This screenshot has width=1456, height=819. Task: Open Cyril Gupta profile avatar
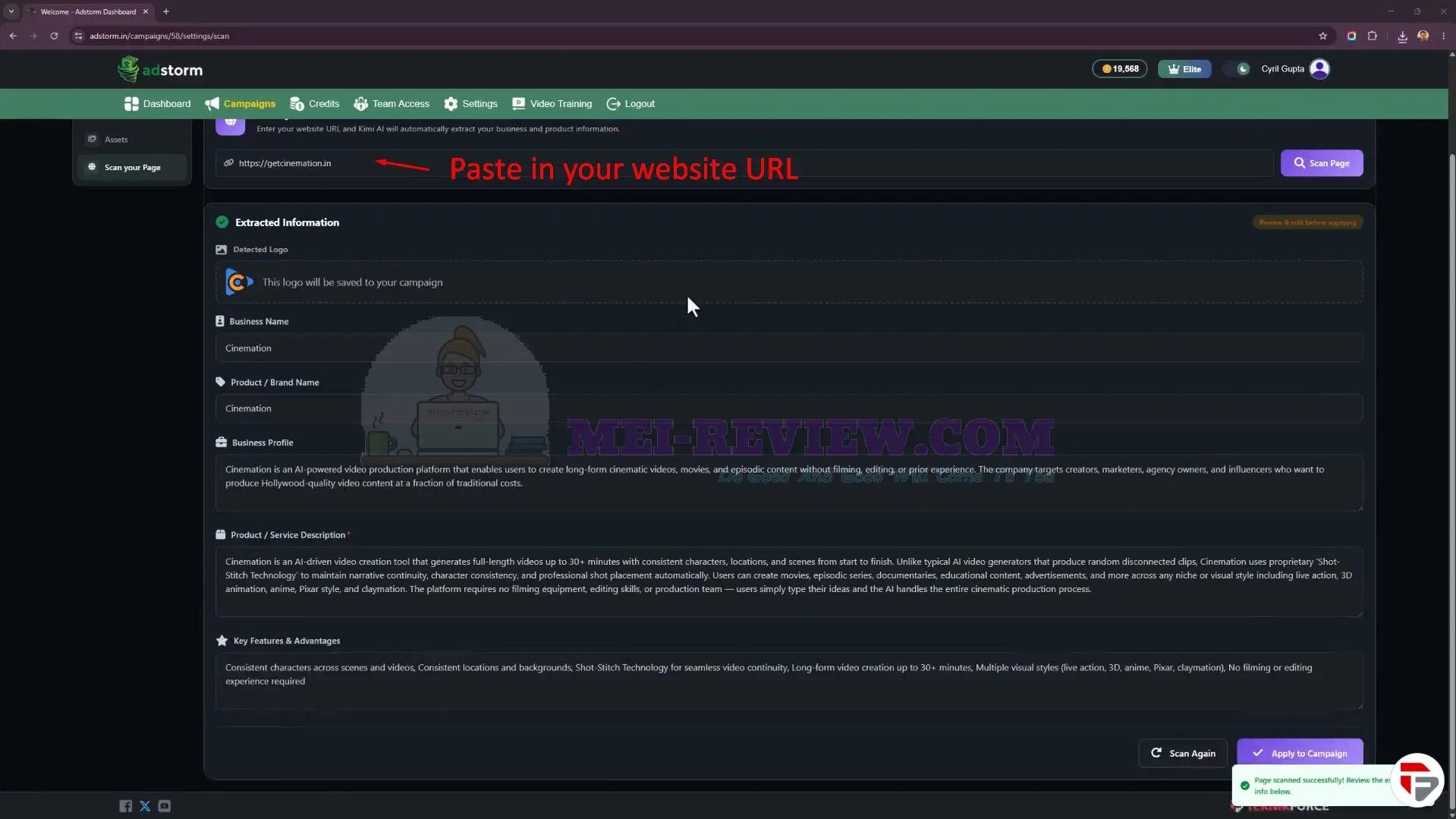(1320, 69)
